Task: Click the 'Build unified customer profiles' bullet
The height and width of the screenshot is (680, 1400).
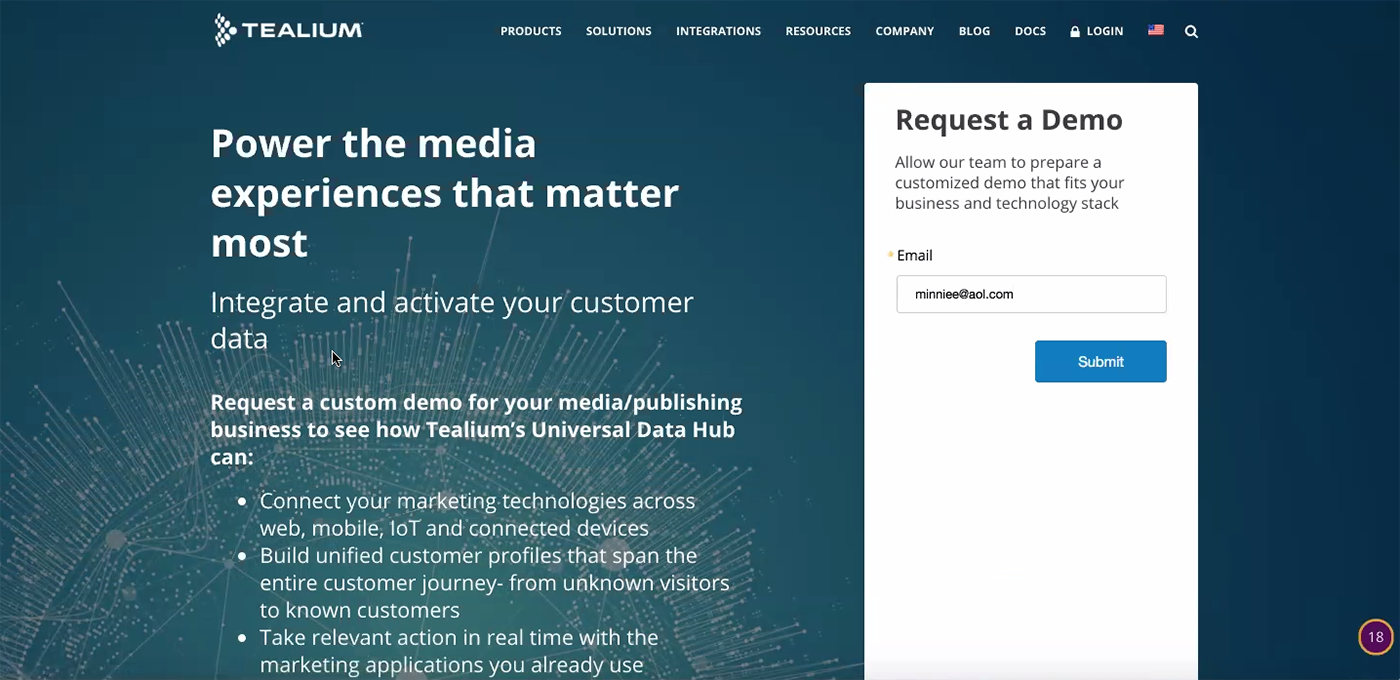Action: tap(494, 582)
